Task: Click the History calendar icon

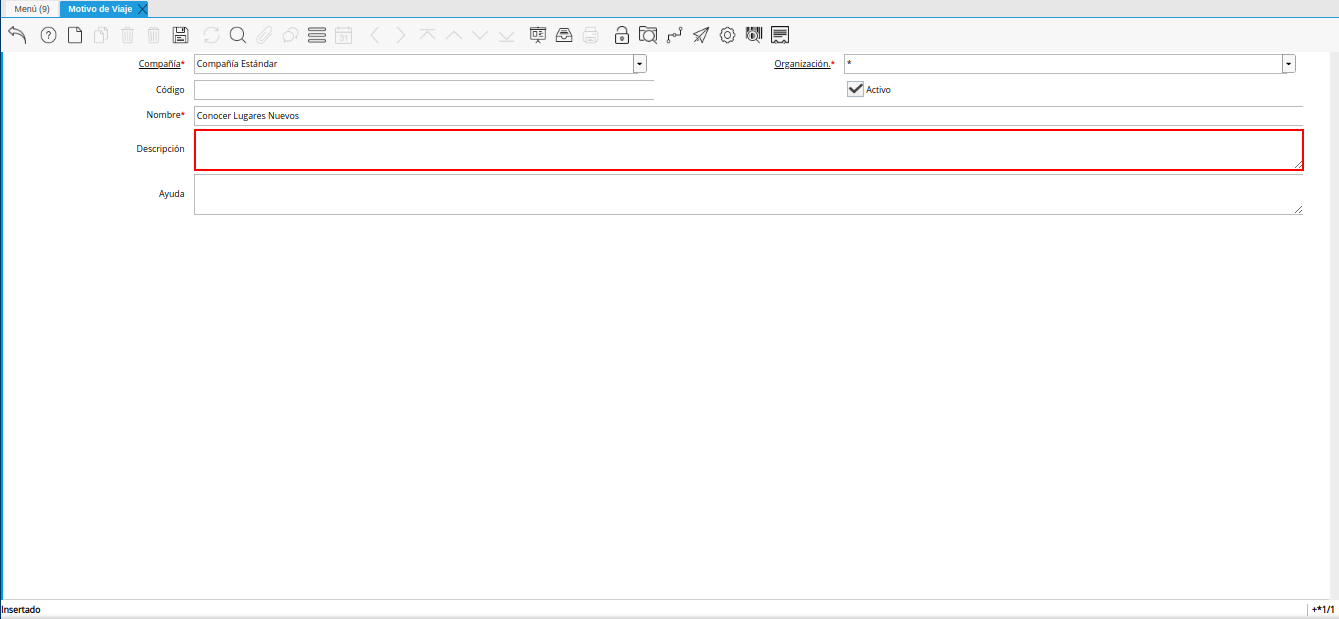Action: click(x=343, y=35)
